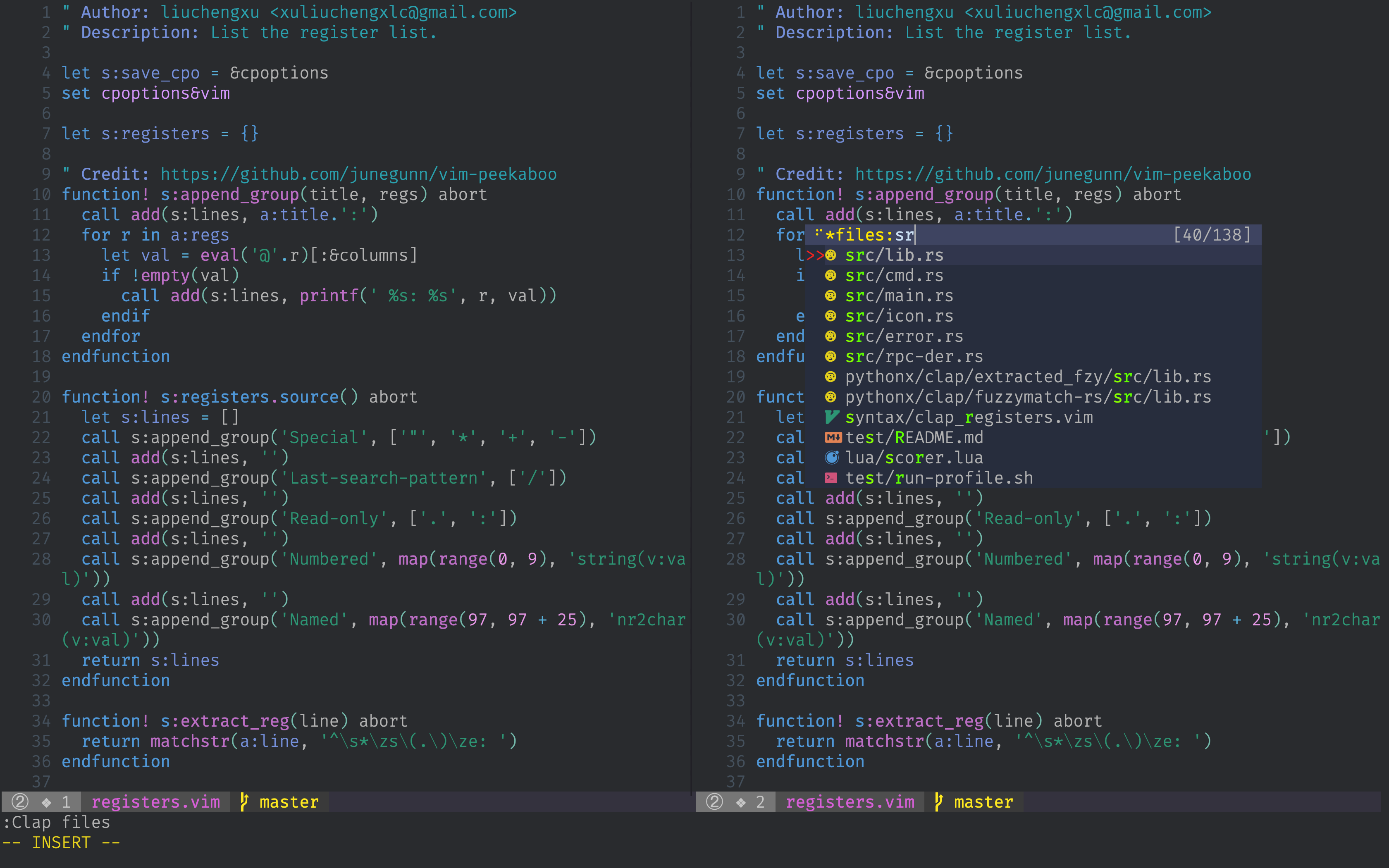Select src/main.rs in the results list
Screen dimensions: 1389x868
(x=1033, y=296)
